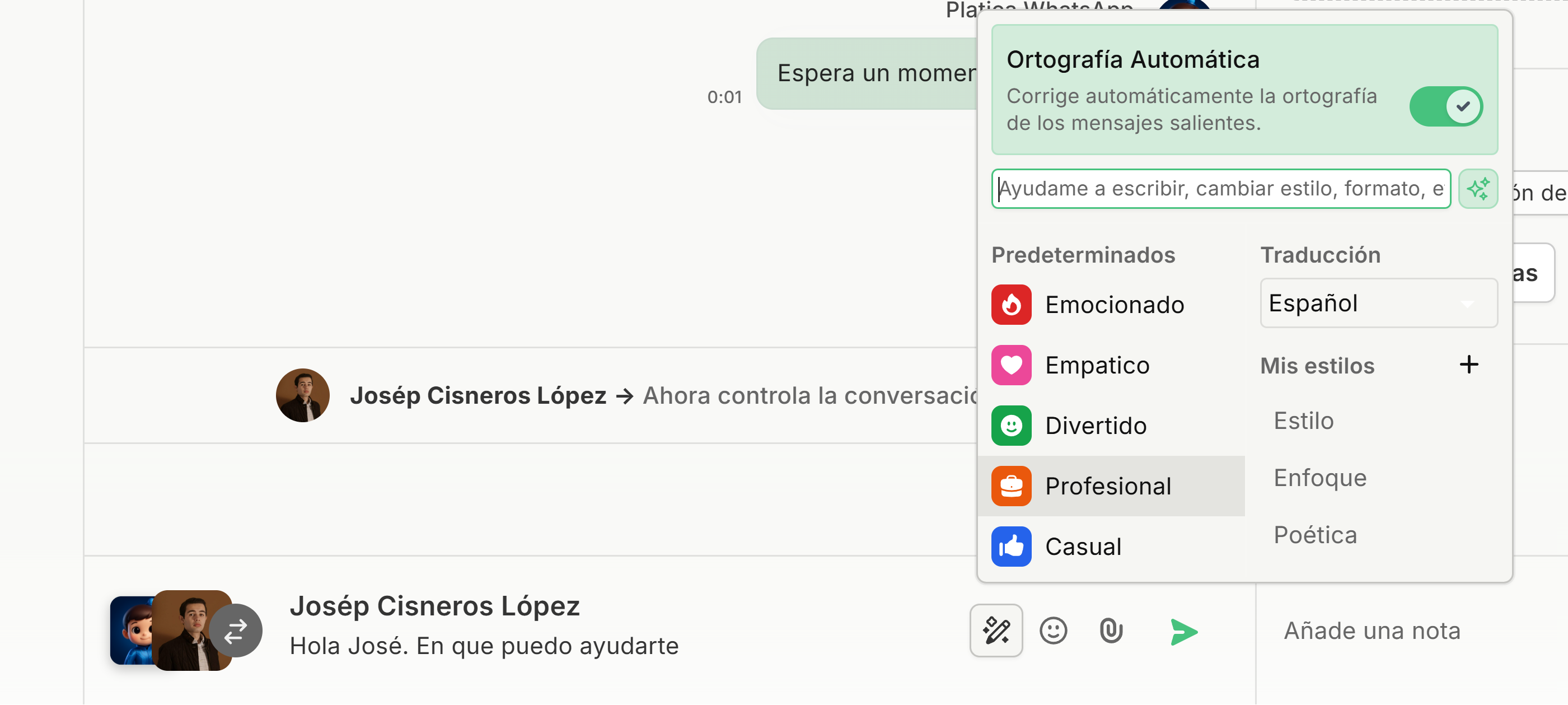Choose the Enfoque custom style
Screen dimensions: 1568x705
(x=1319, y=477)
